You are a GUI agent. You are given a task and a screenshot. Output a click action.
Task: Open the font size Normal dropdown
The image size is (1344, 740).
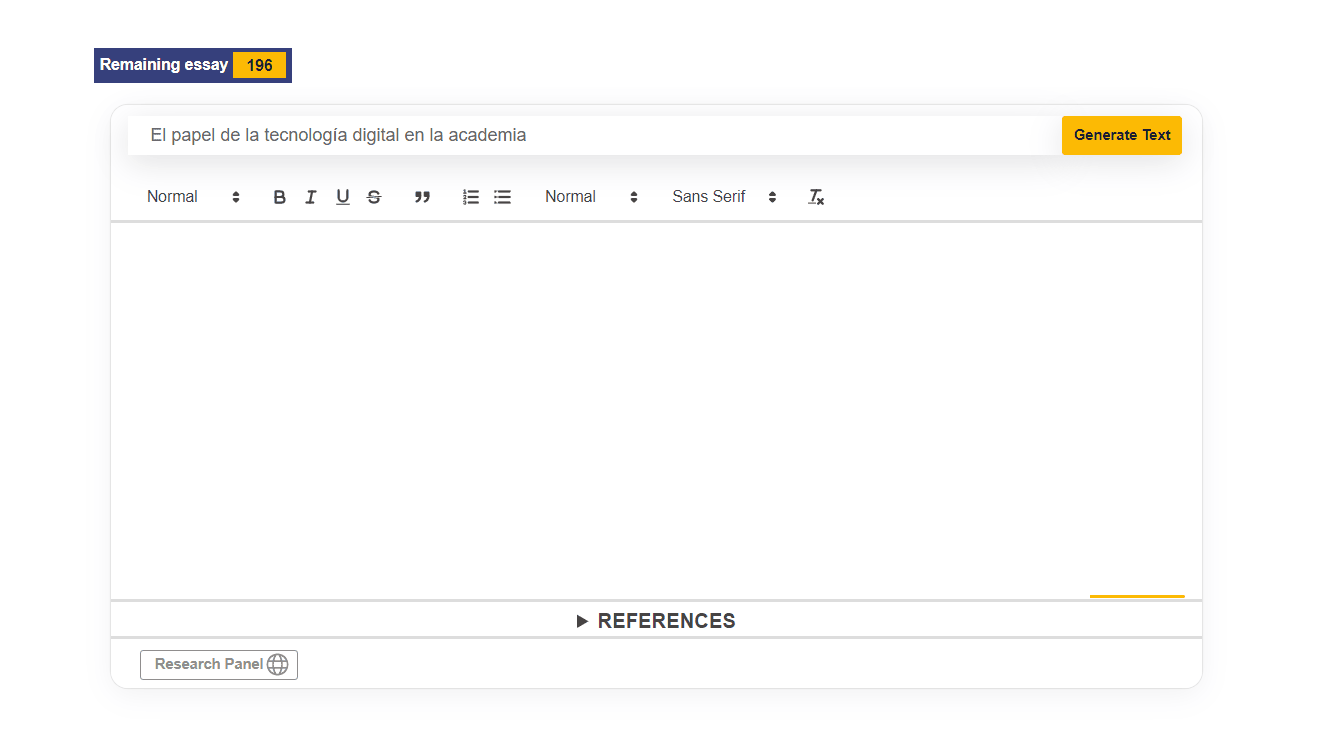pos(591,197)
